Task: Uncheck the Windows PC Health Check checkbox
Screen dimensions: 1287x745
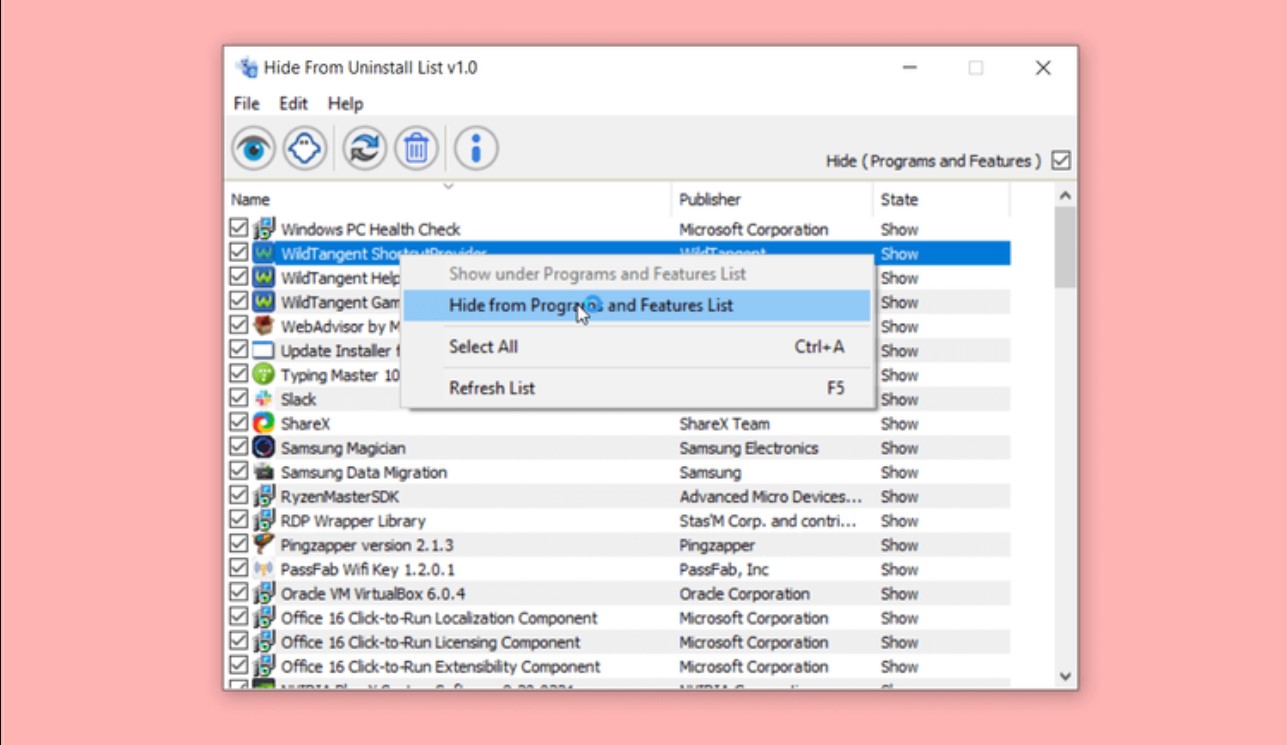Action: 238,228
